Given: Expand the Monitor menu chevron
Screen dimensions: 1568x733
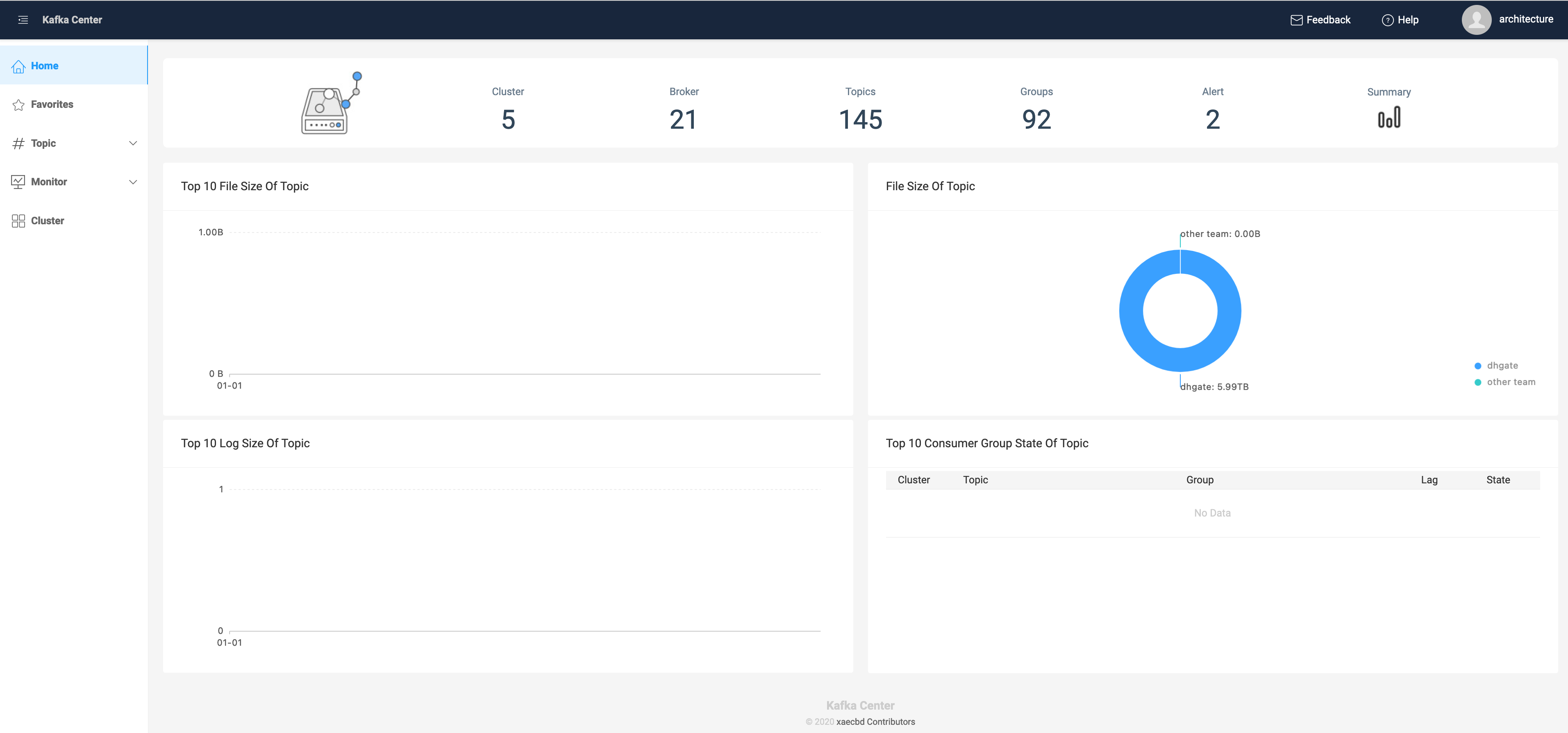Looking at the screenshot, I should [x=133, y=182].
